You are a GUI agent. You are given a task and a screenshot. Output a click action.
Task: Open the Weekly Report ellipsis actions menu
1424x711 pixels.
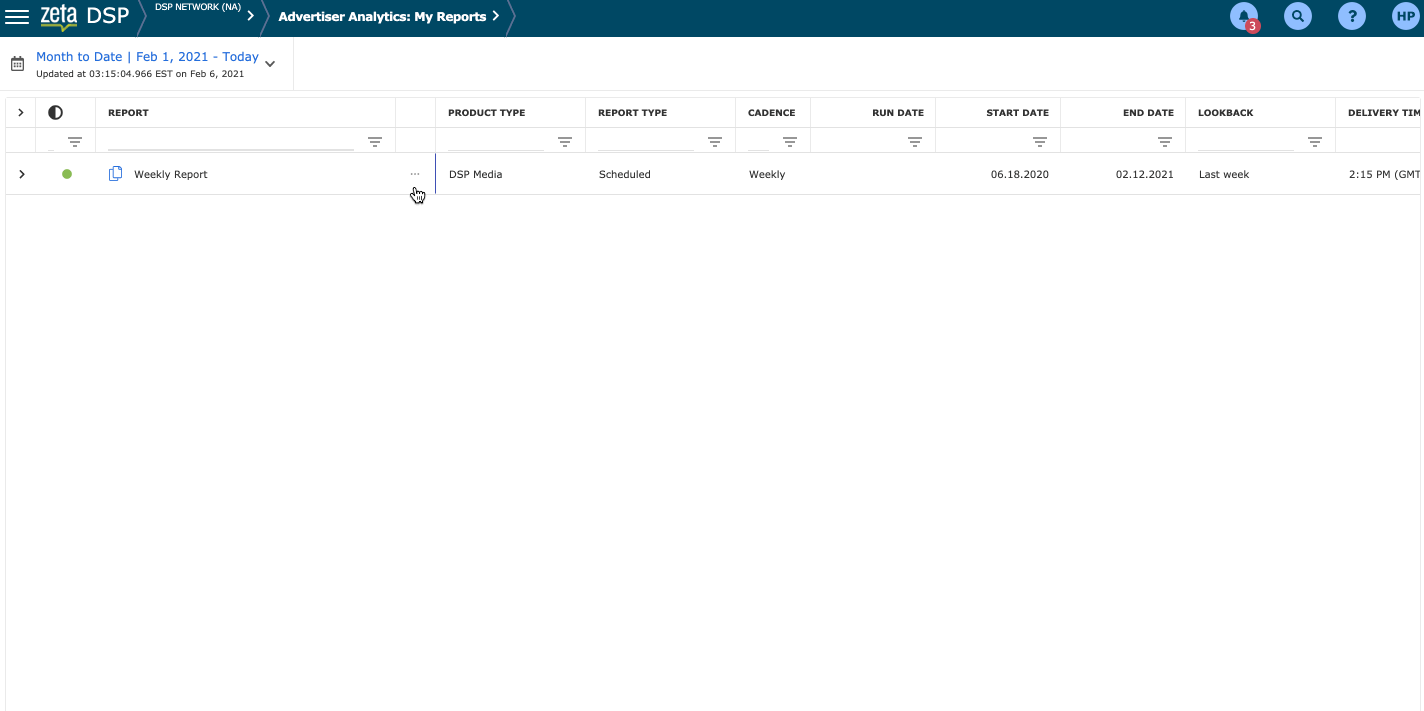coord(415,174)
